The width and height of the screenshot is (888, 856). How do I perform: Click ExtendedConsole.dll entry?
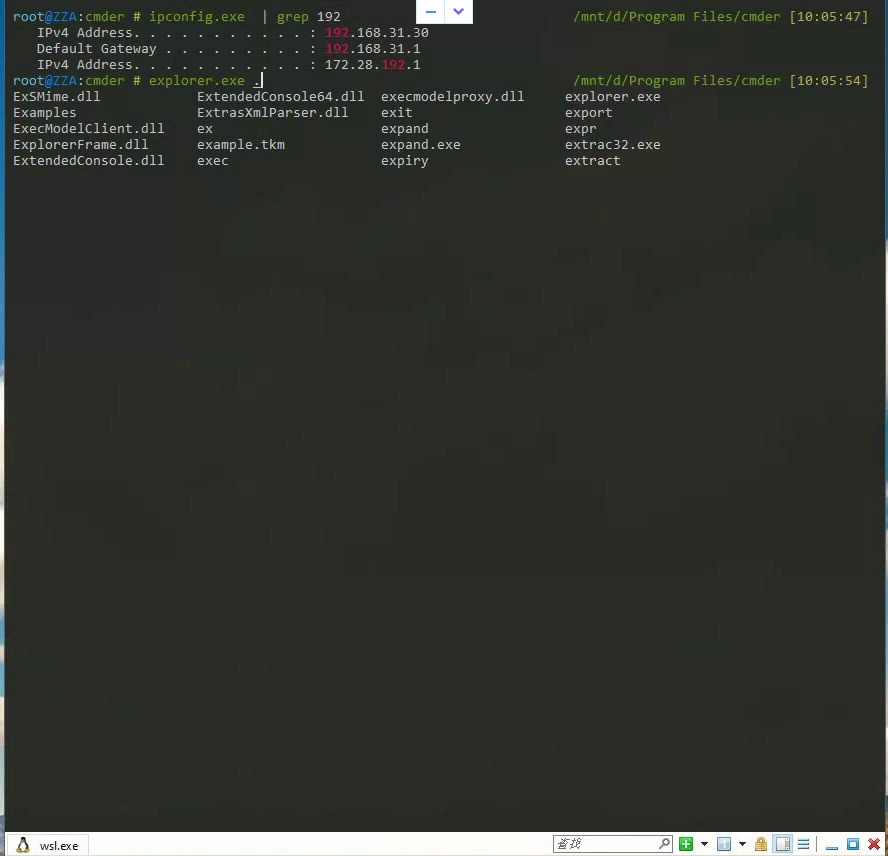(89, 160)
